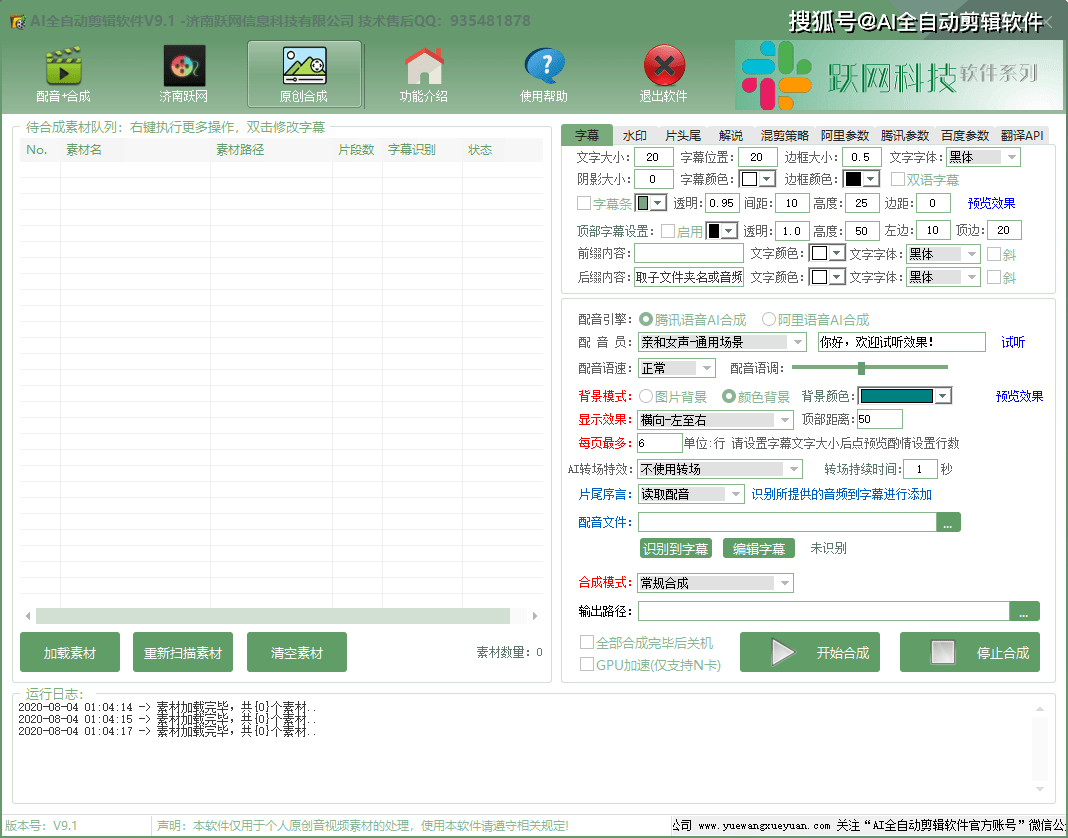Expand the 显示效果 横向-左至右 dropdown
The width and height of the screenshot is (1068, 838).
pos(715,420)
